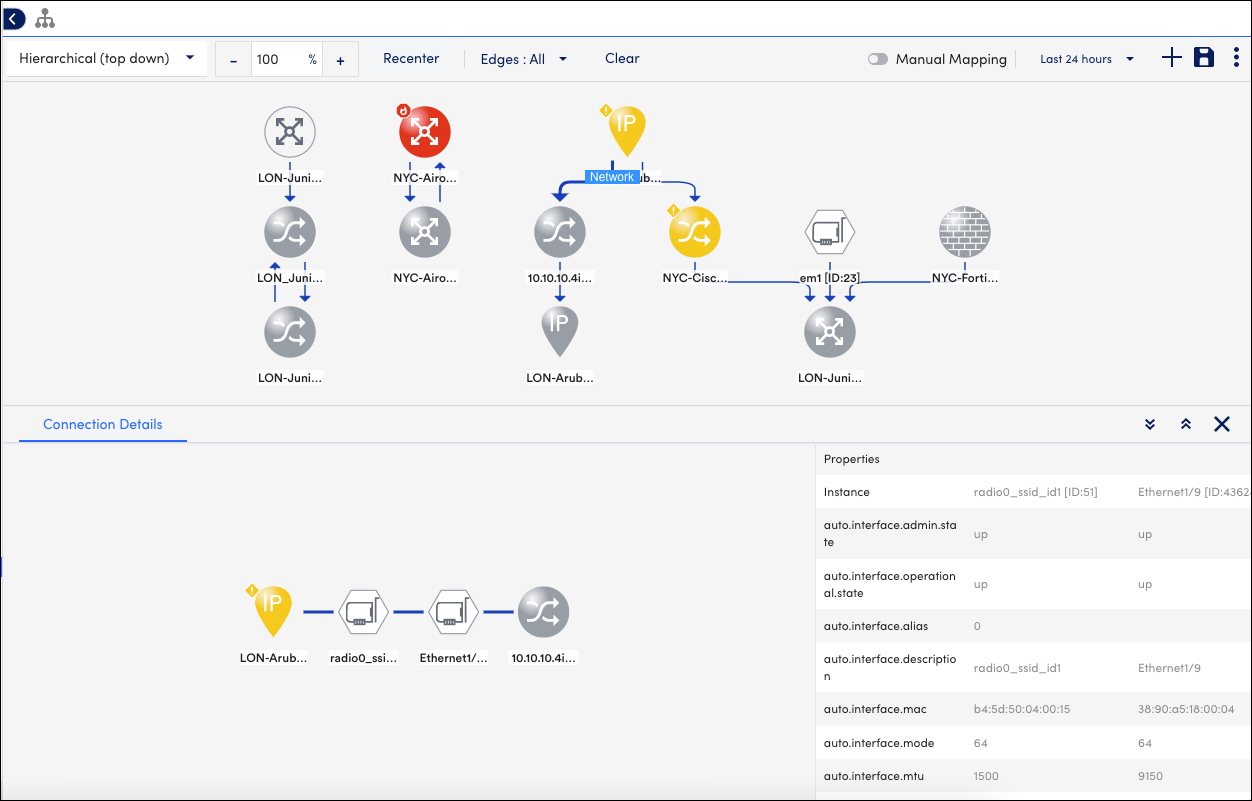Click the back arrow button
This screenshot has width=1252, height=801.
click(15, 18)
